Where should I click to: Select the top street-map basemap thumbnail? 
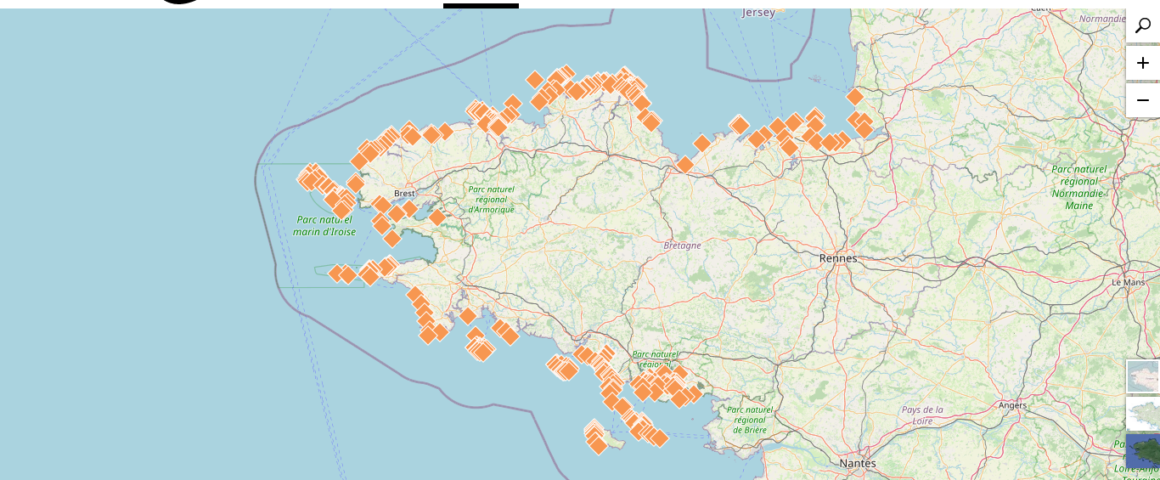1143,377
